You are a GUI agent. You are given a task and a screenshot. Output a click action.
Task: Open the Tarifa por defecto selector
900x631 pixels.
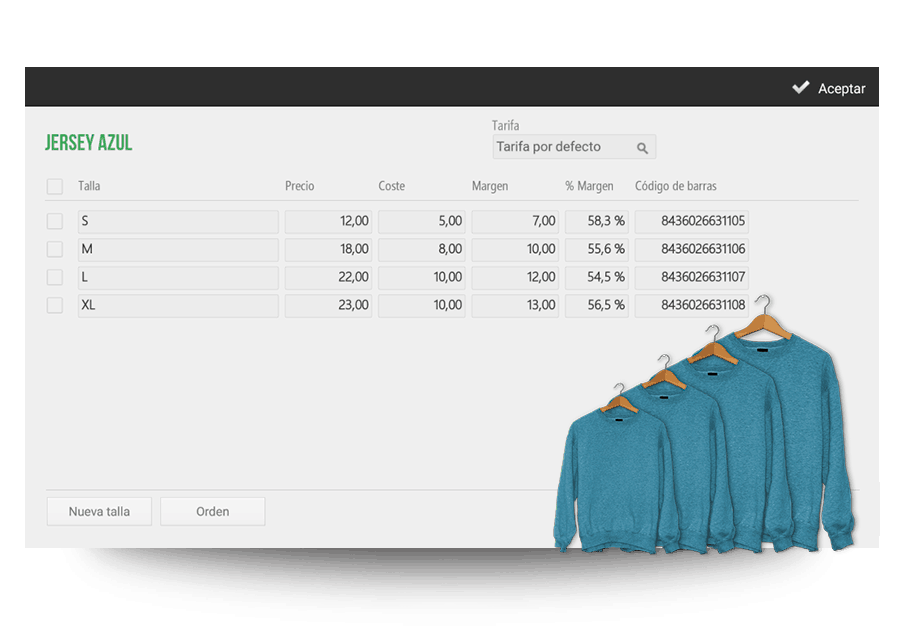point(563,147)
